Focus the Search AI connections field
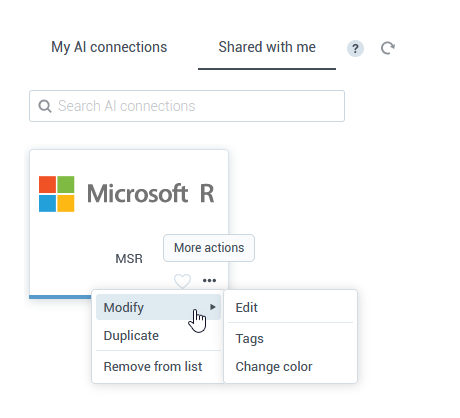Screen dimensions: 460x418 point(187,106)
